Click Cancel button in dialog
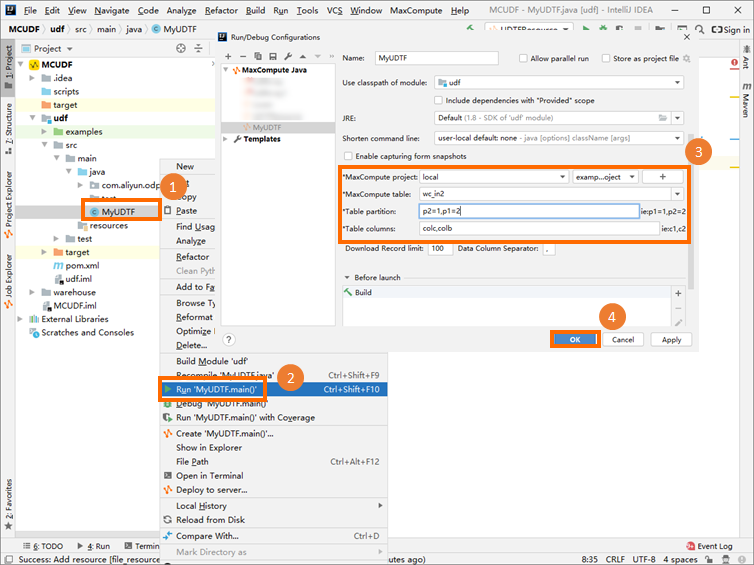Screen dimensions: 754x565 [x=623, y=339]
